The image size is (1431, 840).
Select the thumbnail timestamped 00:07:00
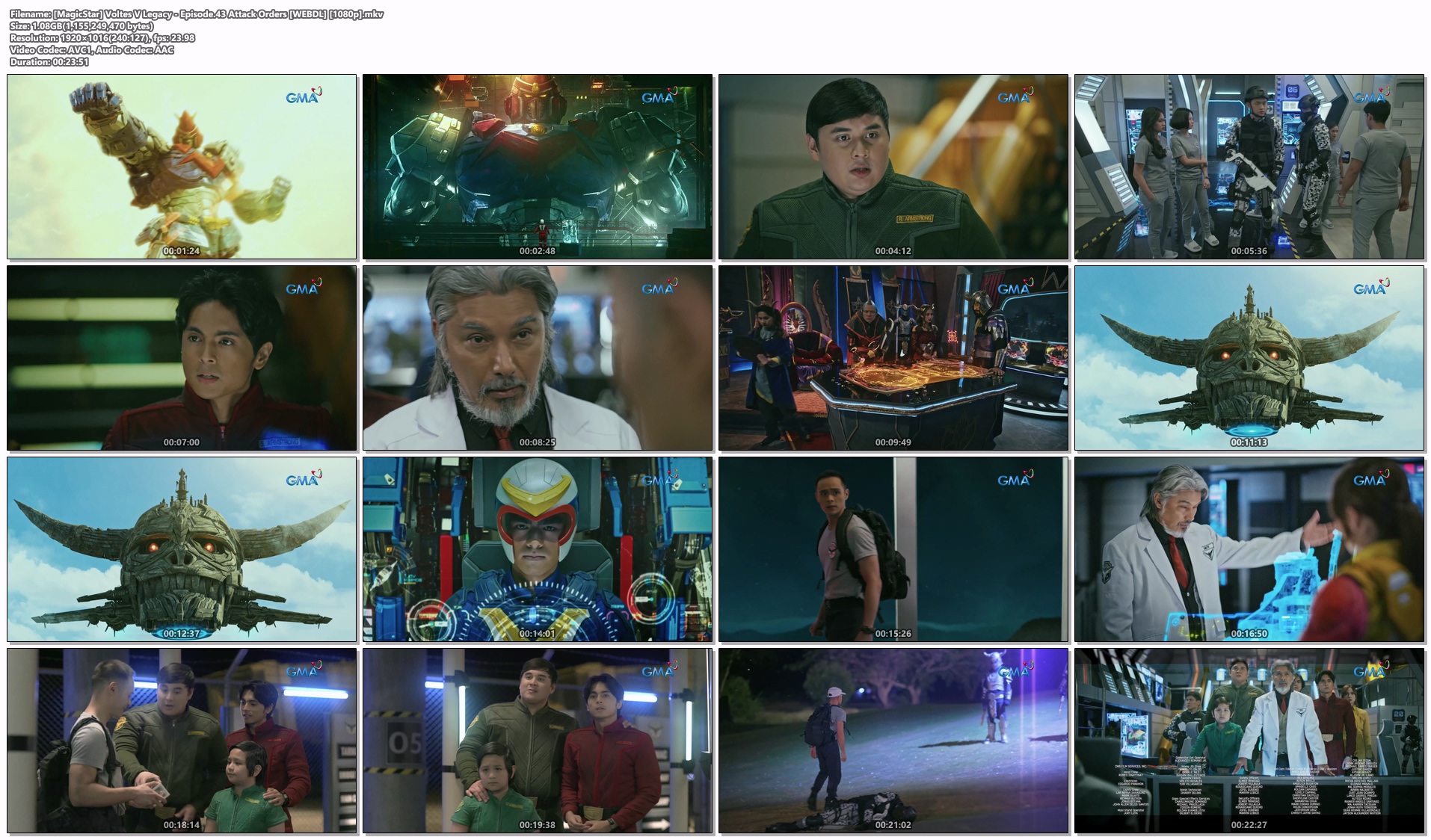pos(182,358)
